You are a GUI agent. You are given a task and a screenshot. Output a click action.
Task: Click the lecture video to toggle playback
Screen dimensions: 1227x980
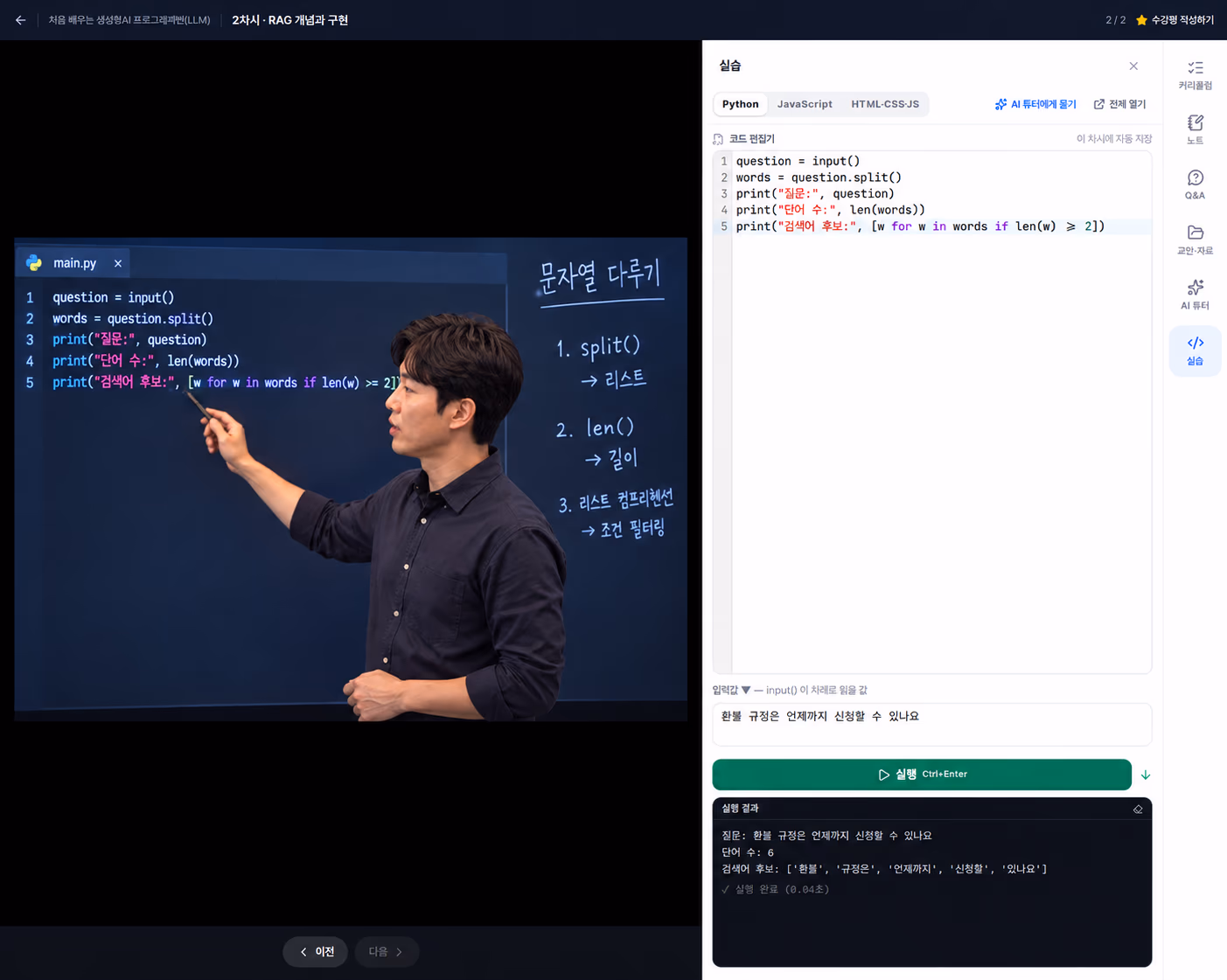(350, 479)
